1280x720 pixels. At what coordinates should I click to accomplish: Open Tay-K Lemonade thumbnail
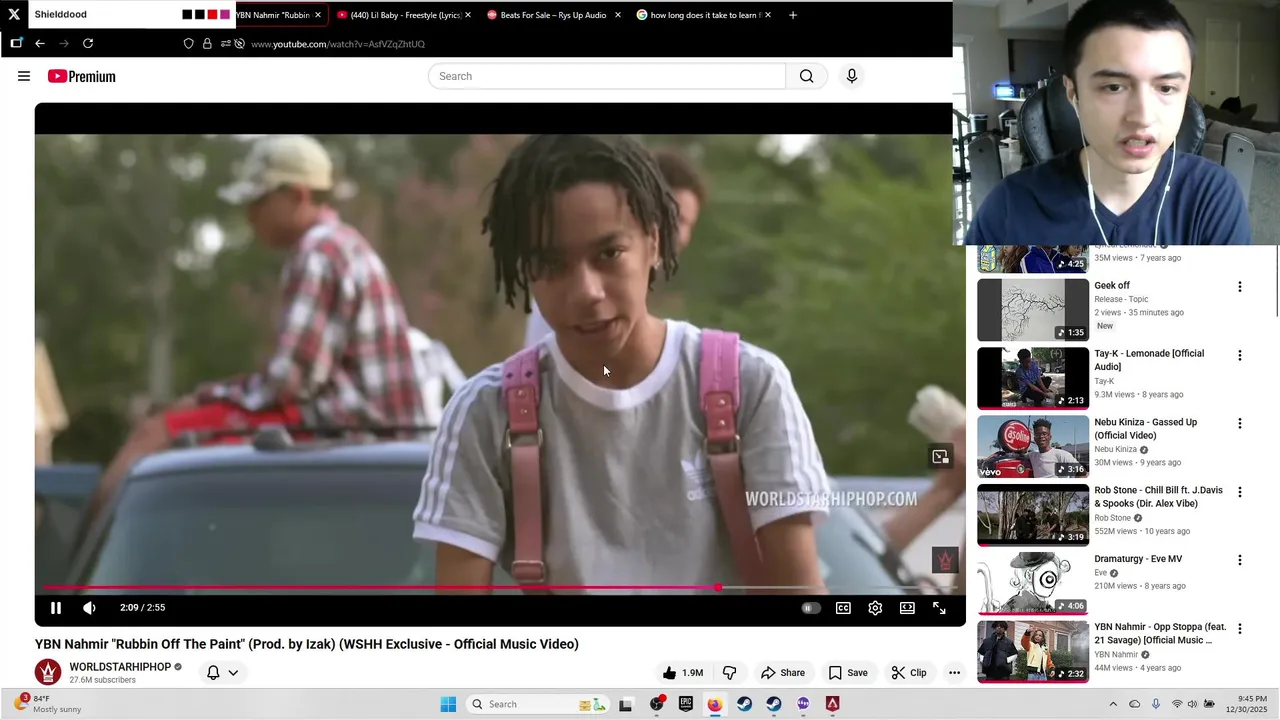[x=1033, y=378]
